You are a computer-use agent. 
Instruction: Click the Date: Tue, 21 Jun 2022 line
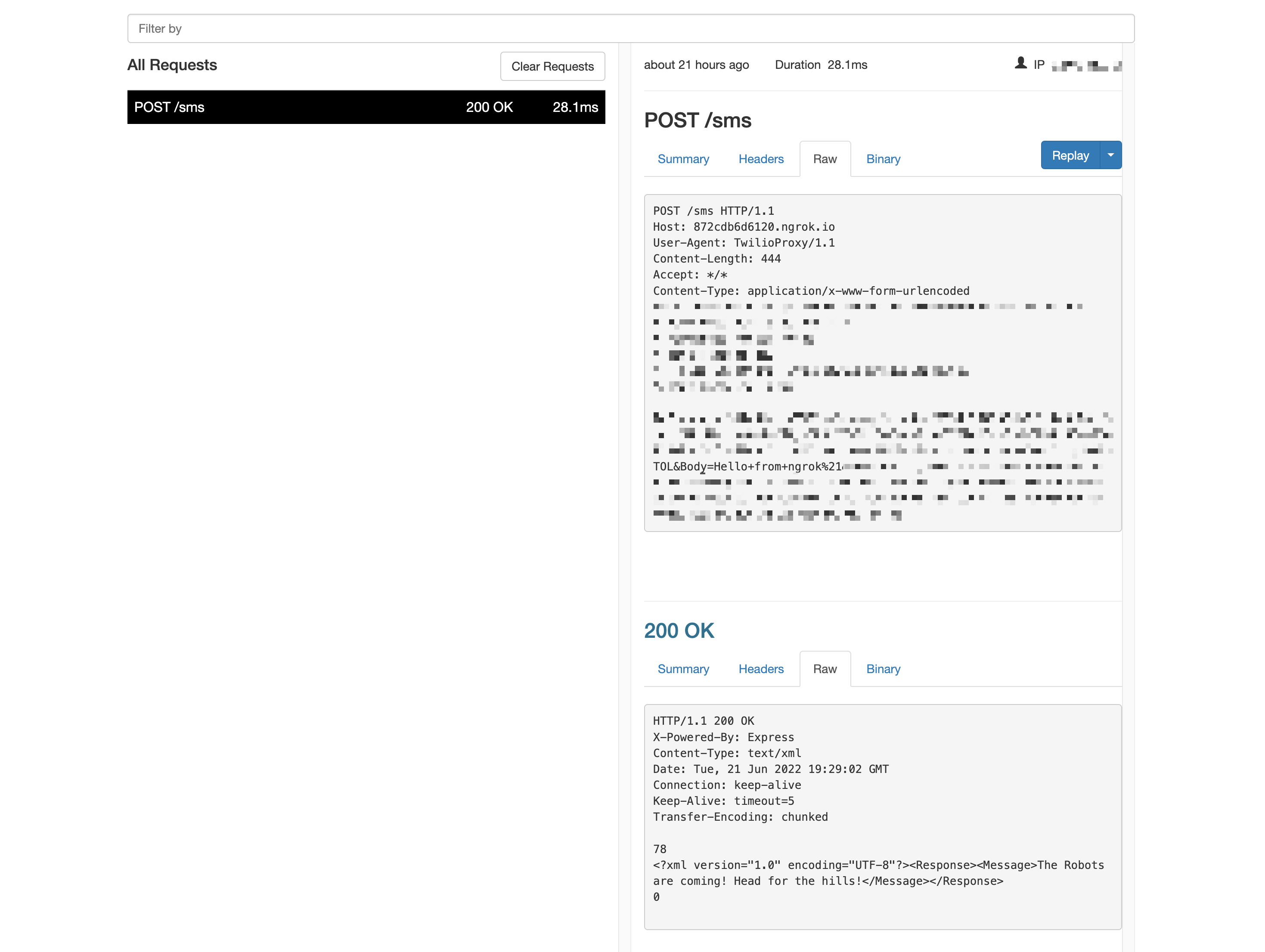[x=770, y=770]
